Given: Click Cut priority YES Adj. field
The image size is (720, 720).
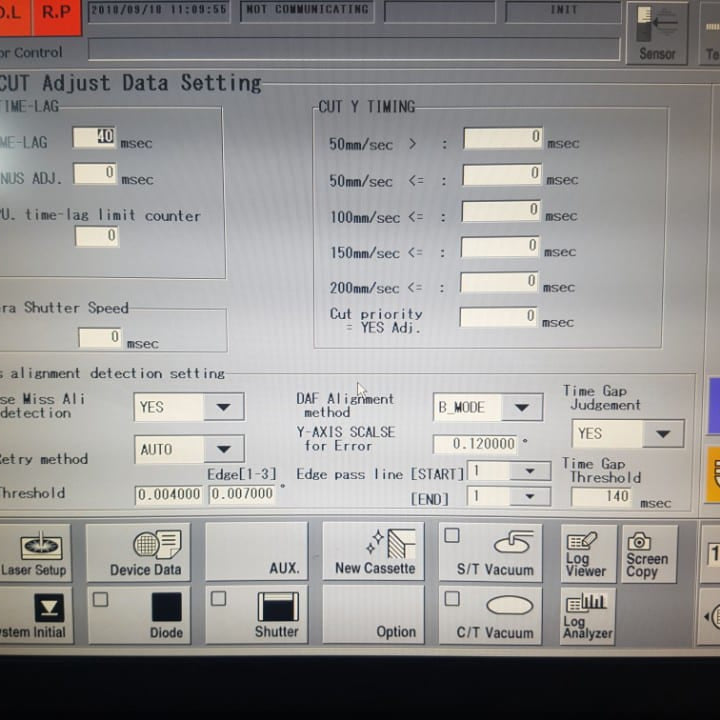Looking at the screenshot, I should [498, 317].
